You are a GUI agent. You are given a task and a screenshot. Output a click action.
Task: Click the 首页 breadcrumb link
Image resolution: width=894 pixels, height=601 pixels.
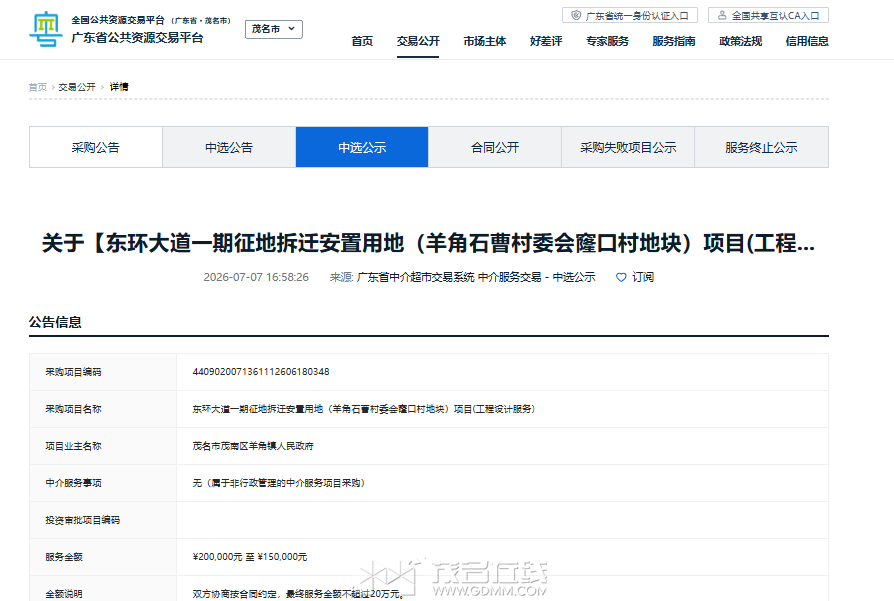click(38, 87)
